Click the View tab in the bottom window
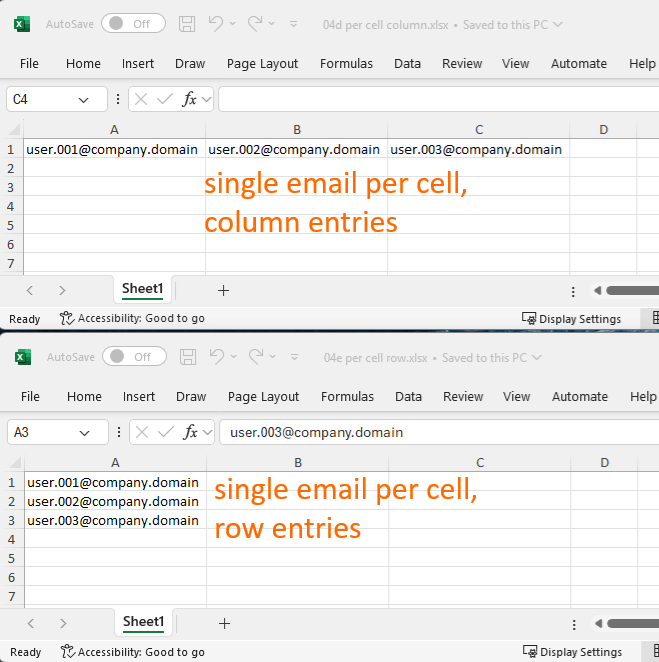Image resolution: width=659 pixels, height=662 pixels. point(516,396)
